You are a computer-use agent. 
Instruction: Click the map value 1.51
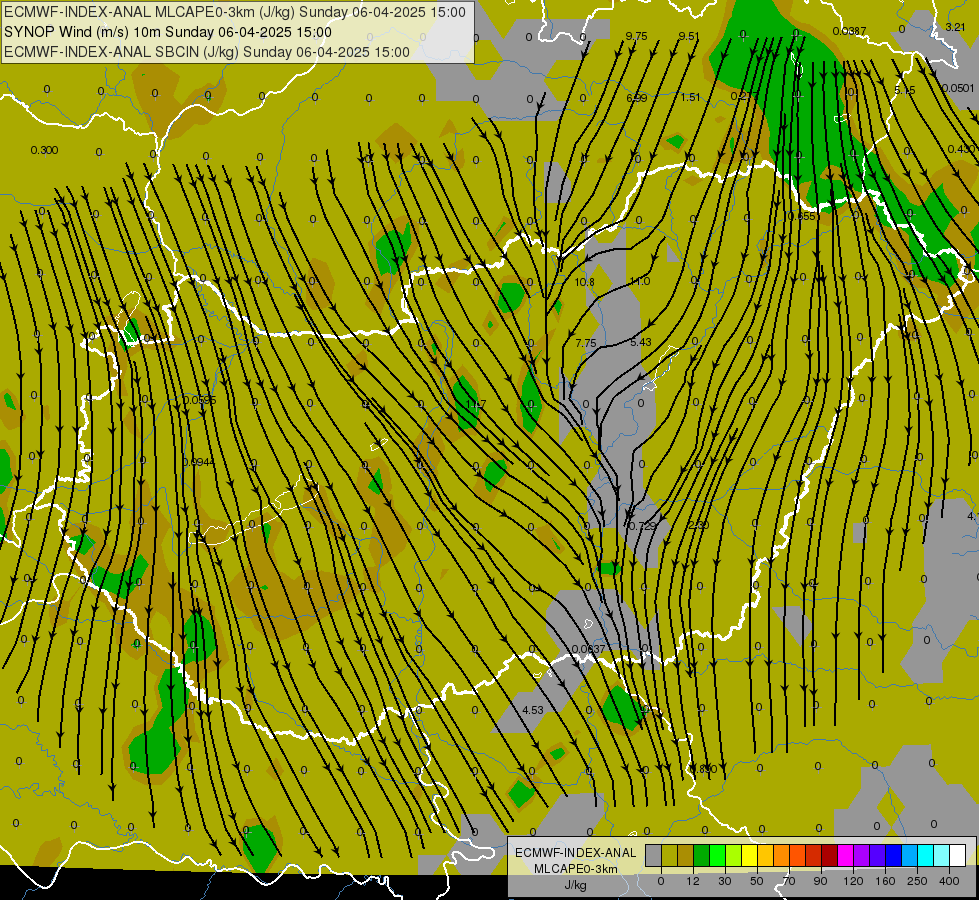pyautogui.click(x=691, y=97)
